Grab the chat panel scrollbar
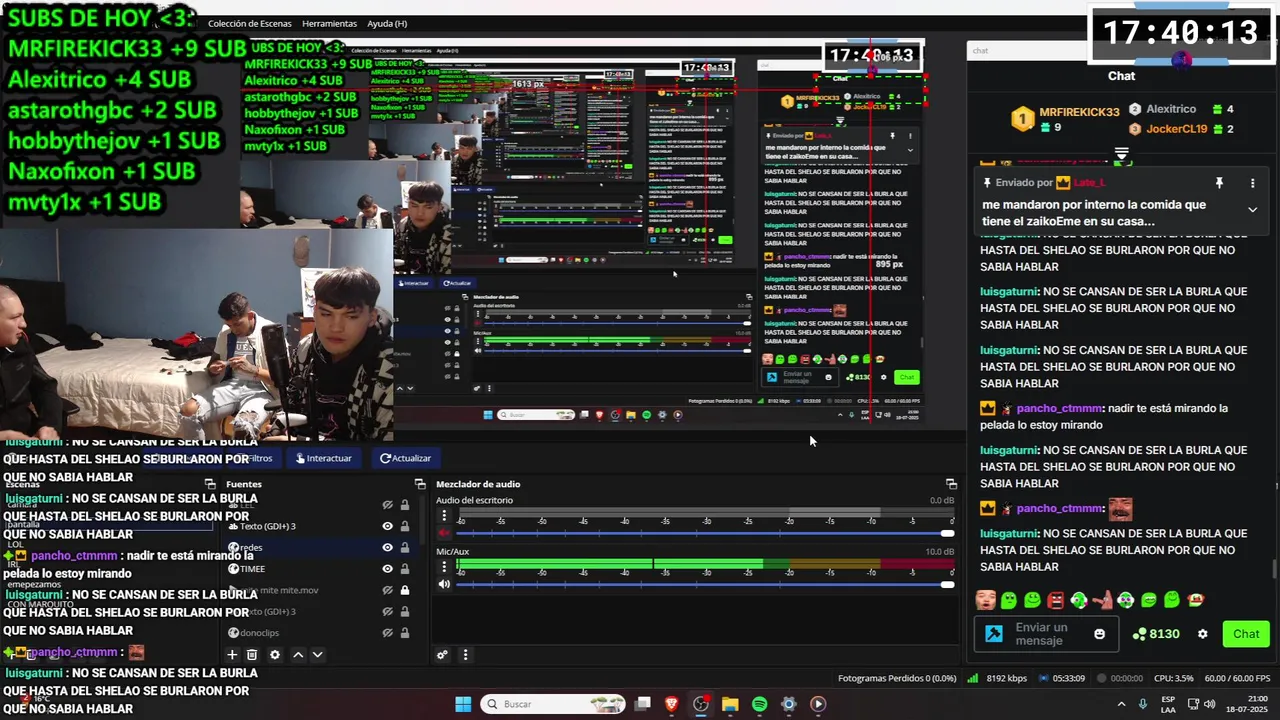Screen dimensions: 1280x720 click(1274, 570)
